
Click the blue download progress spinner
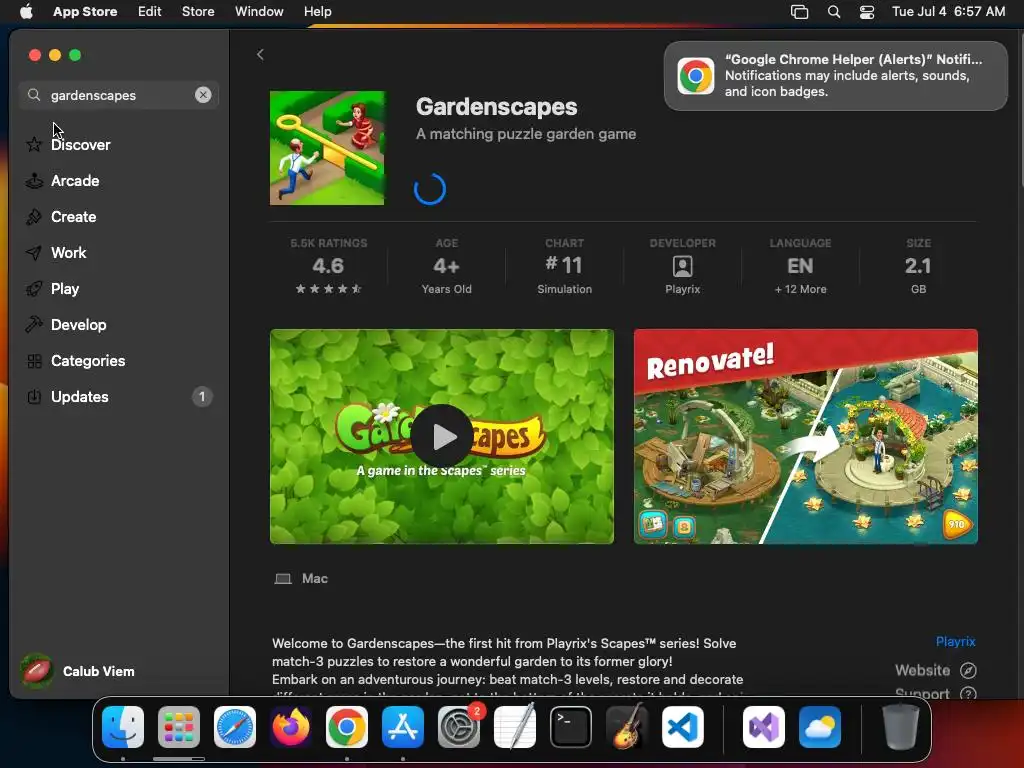tap(430, 189)
